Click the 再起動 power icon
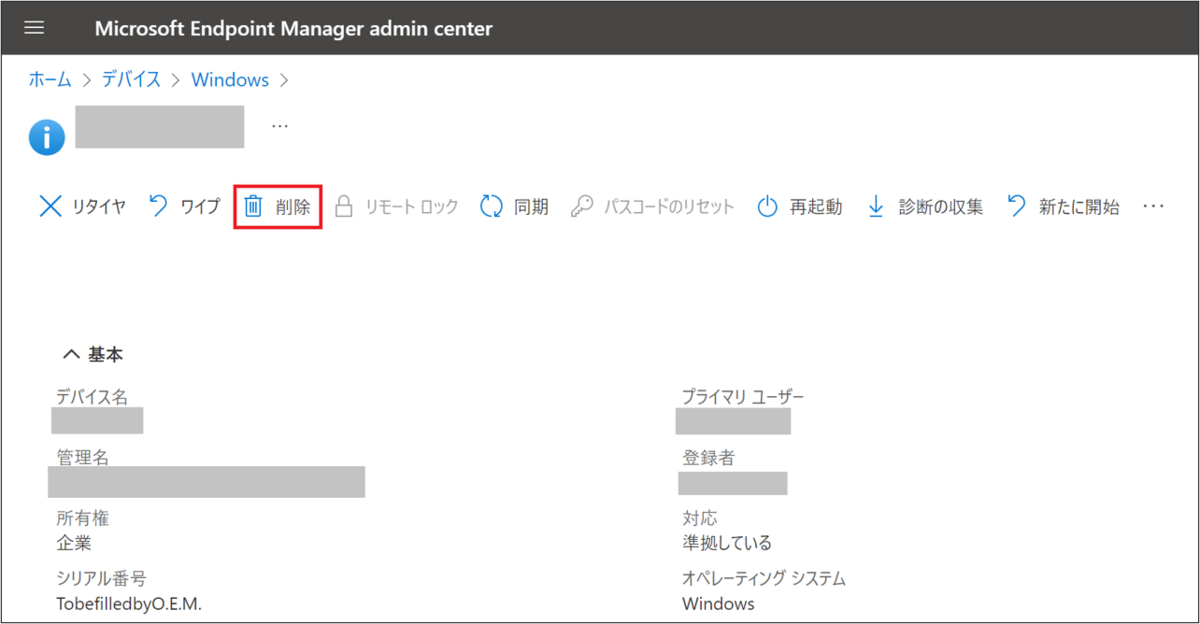Viewport: 1200px width, 624px height. [x=767, y=207]
